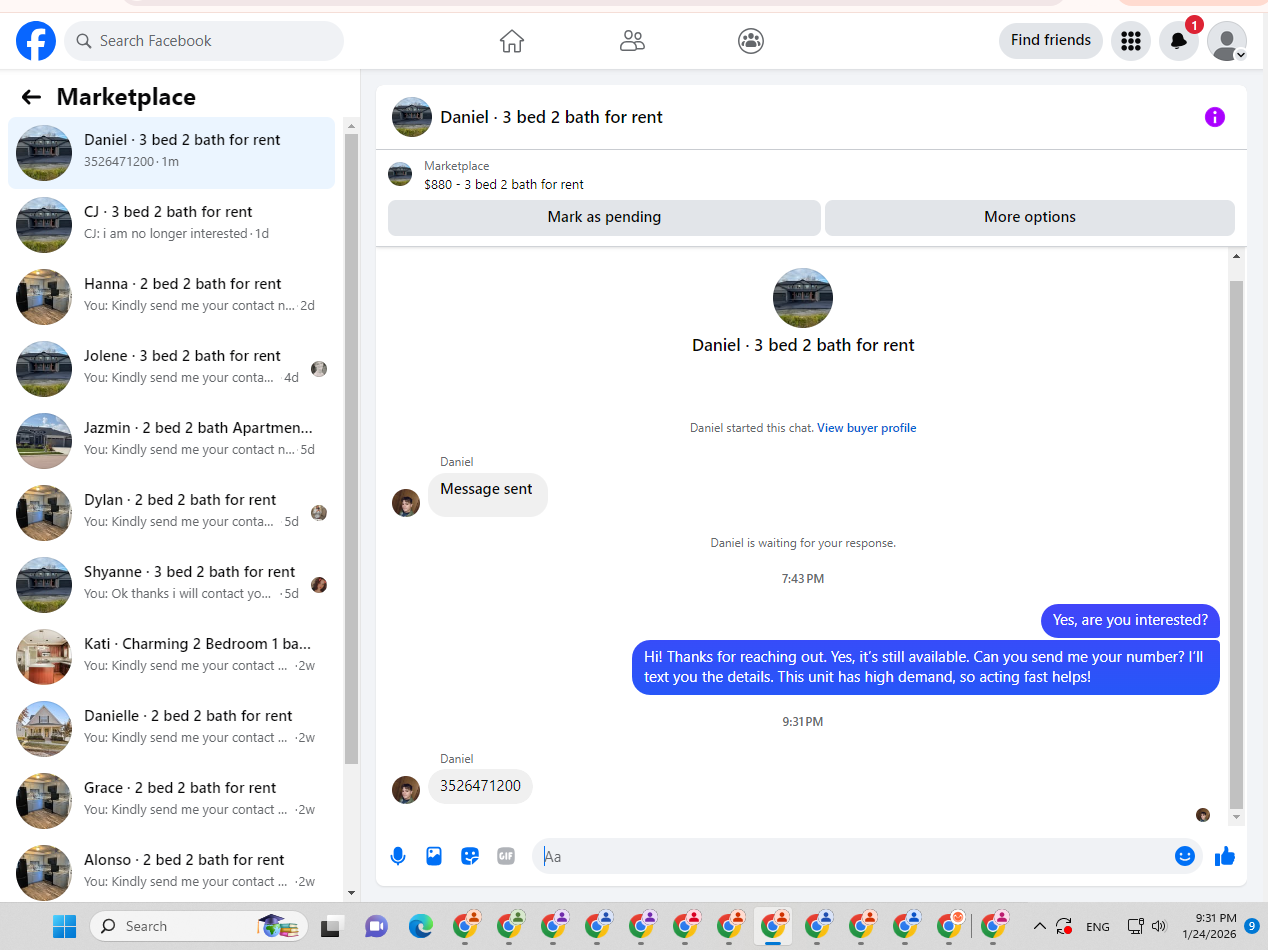Open Danielle 2 bed 2 bath conversation
Screen dimensions: 1268x950
172,729
